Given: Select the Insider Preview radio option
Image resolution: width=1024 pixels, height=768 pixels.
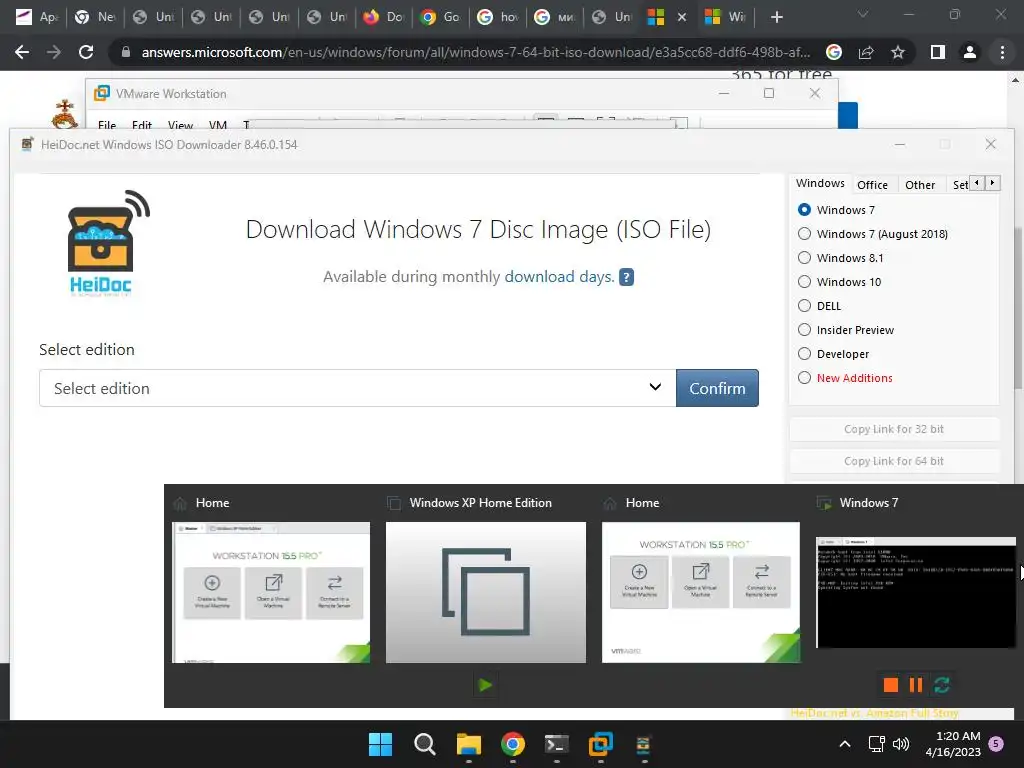Looking at the screenshot, I should tap(805, 330).
